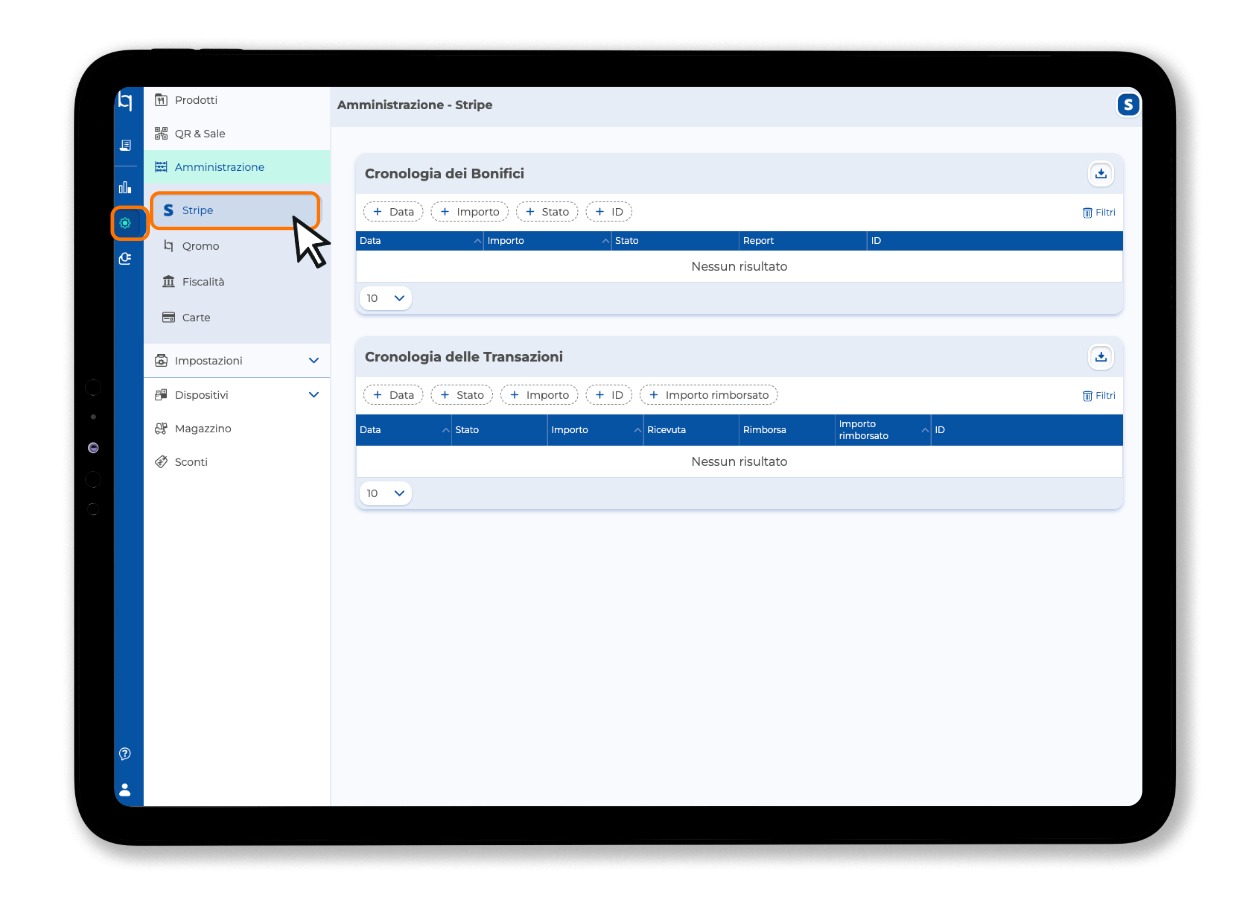1250x920 pixels.
Task: Open page size dropdown under Transazioni table
Action: 386,493
